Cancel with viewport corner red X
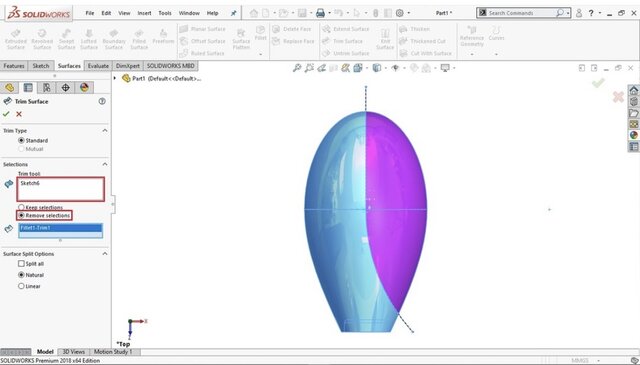This screenshot has width=640, height=365. (618, 97)
